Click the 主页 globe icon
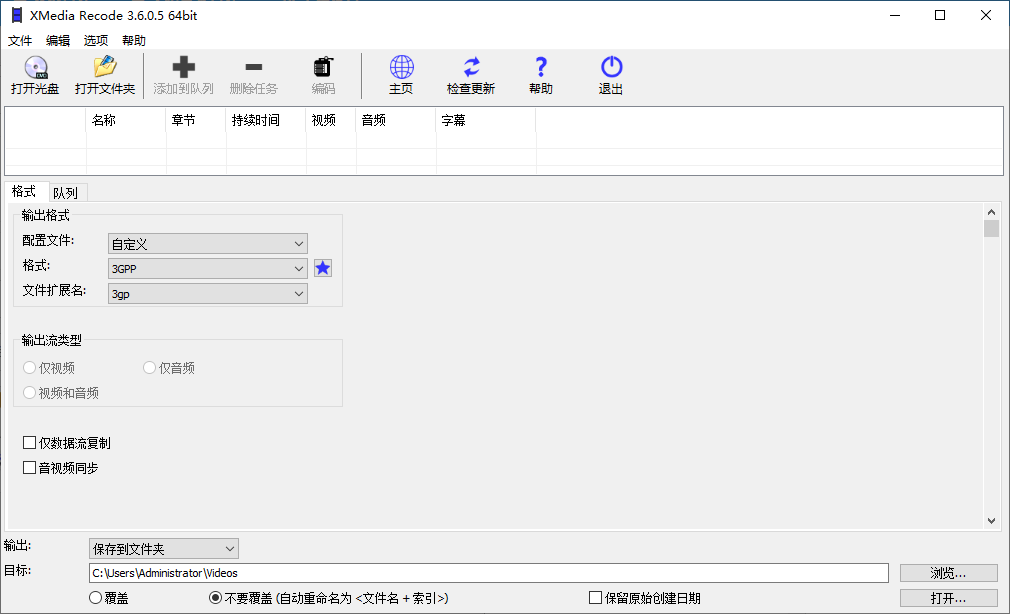 pyautogui.click(x=401, y=69)
